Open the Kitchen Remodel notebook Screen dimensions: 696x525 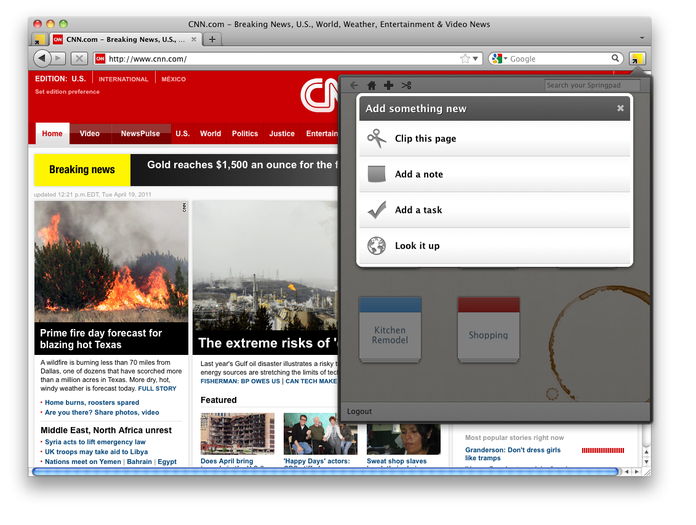[390, 330]
